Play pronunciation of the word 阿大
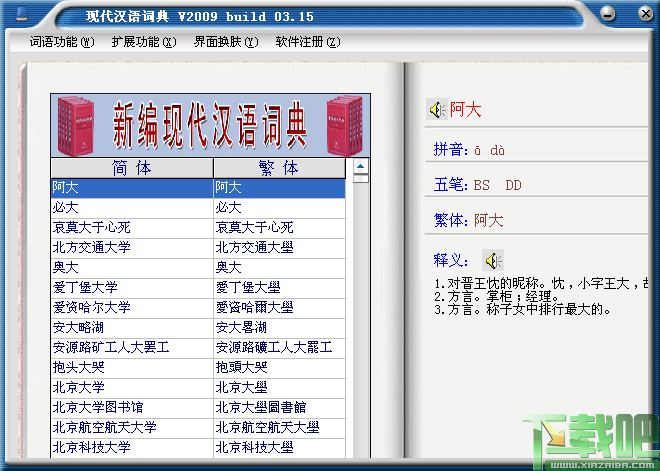Image resolution: width=660 pixels, height=471 pixels. coord(437,109)
